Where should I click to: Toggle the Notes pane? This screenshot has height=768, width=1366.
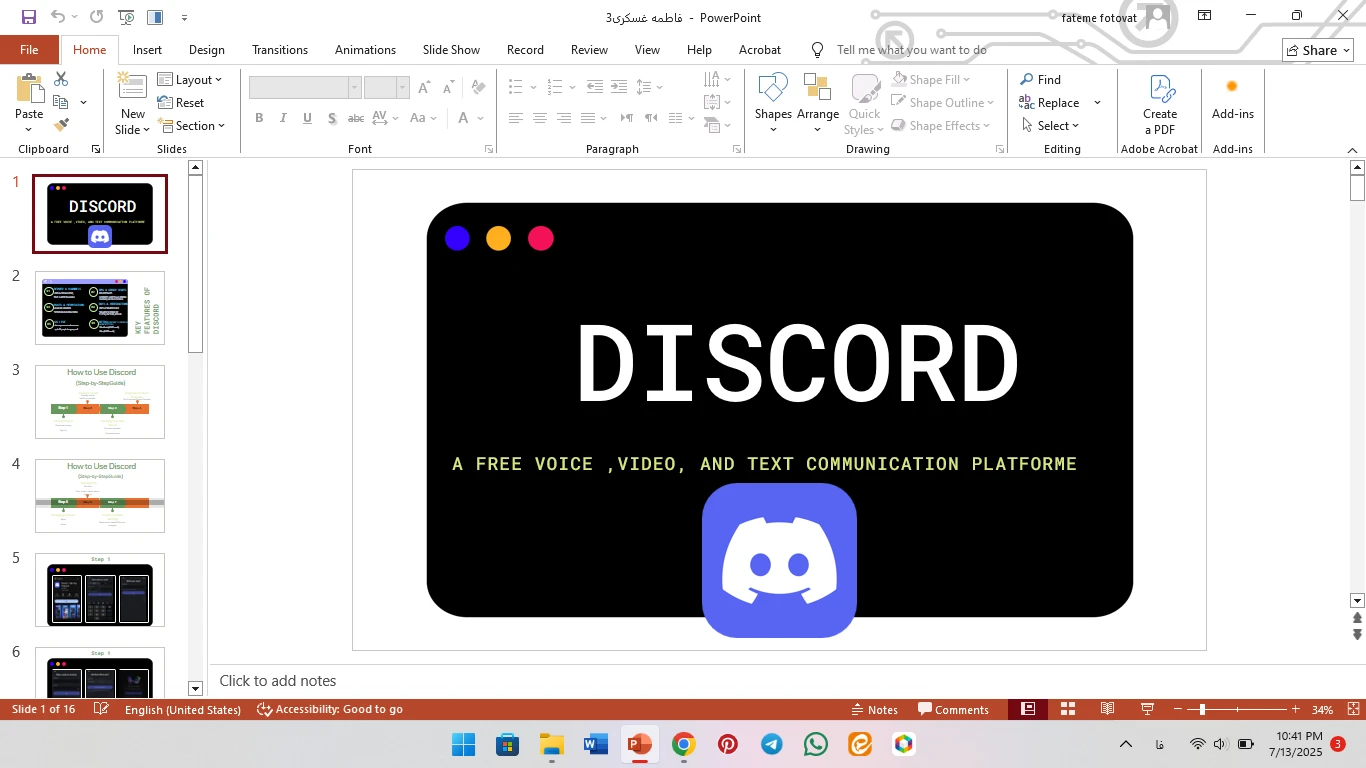point(874,709)
